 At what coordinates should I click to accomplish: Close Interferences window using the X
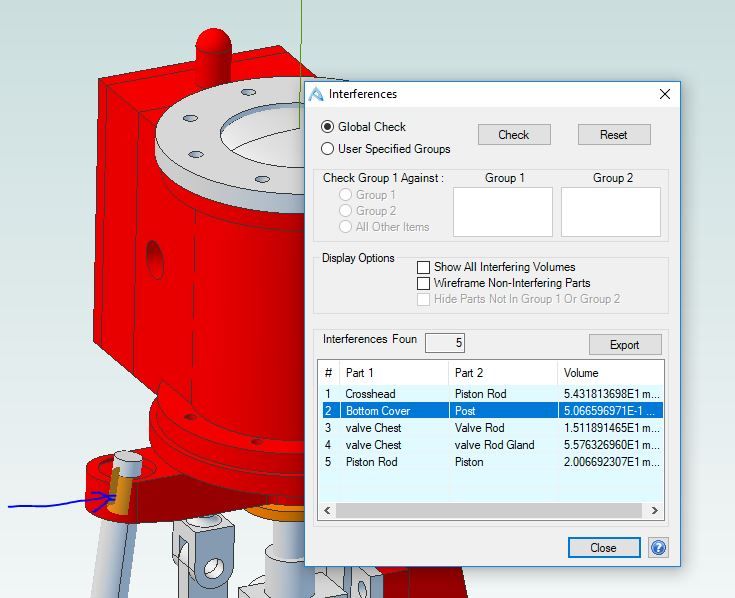coord(665,94)
